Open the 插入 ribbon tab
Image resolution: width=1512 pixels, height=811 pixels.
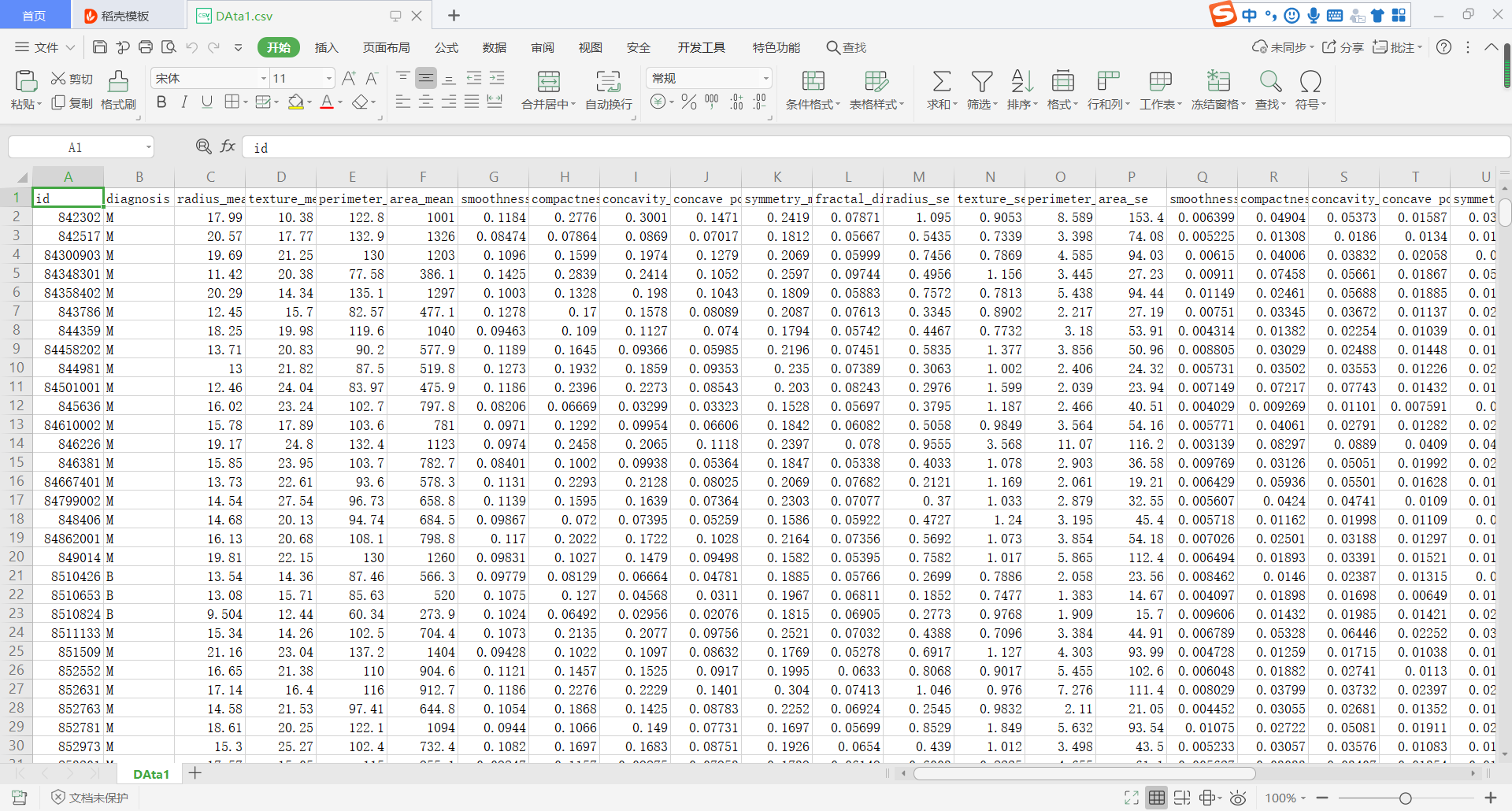click(326, 47)
